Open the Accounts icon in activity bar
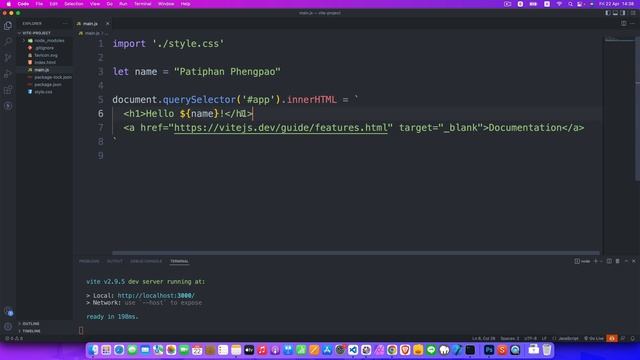640x360 pixels. [x=8, y=311]
